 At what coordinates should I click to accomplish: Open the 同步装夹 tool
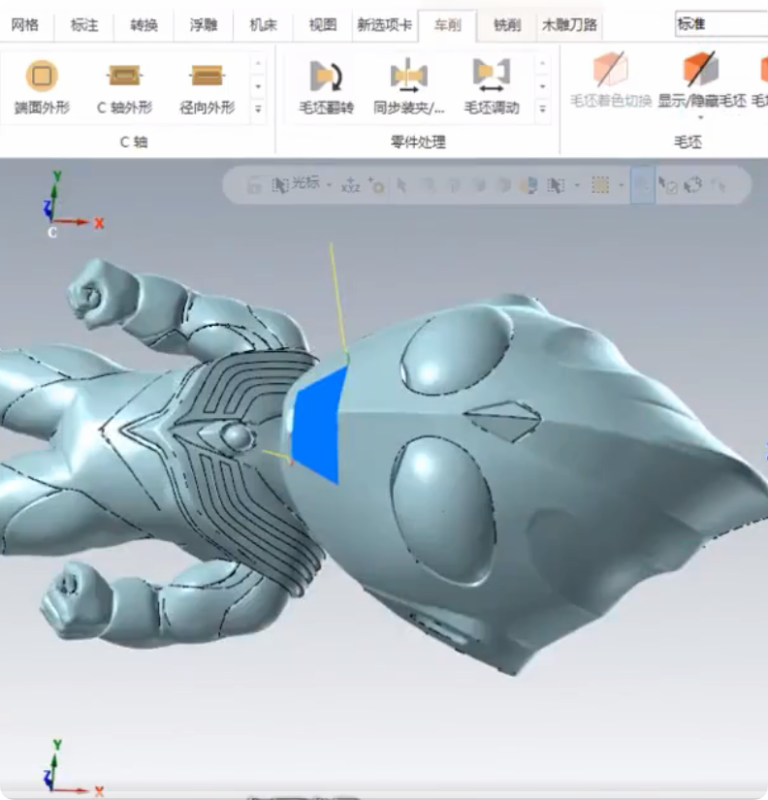(408, 77)
